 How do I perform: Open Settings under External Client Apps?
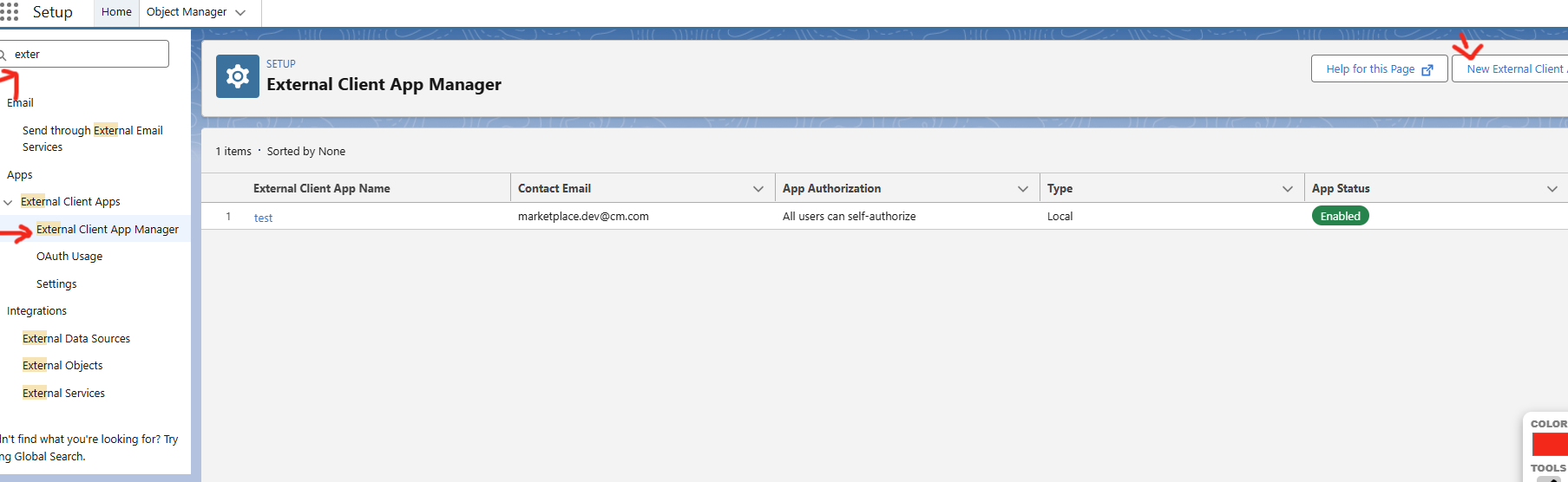point(56,284)
